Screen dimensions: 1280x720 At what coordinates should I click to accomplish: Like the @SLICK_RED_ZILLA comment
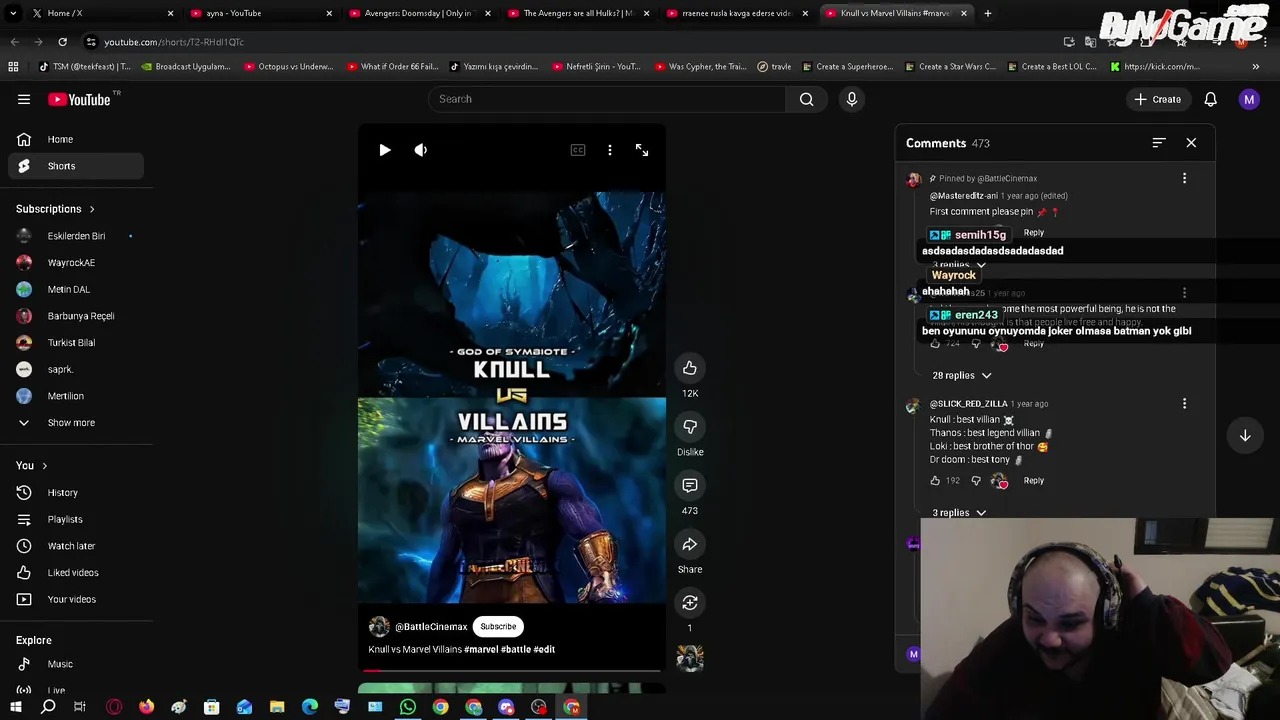[935, 481]
